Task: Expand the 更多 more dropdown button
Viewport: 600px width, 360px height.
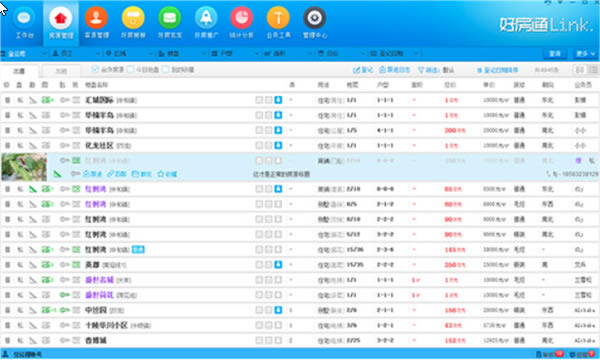Action: (x=585, y=54)
